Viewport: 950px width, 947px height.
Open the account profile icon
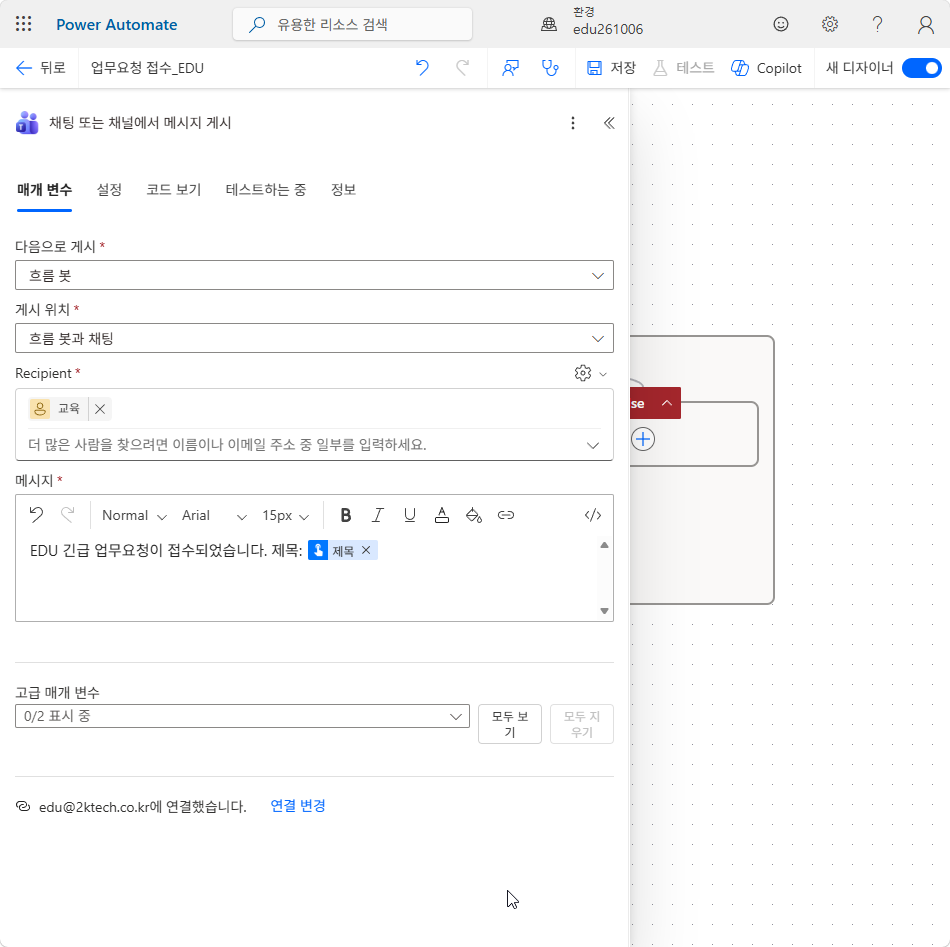pyautogui.click(x=925, y=24)
